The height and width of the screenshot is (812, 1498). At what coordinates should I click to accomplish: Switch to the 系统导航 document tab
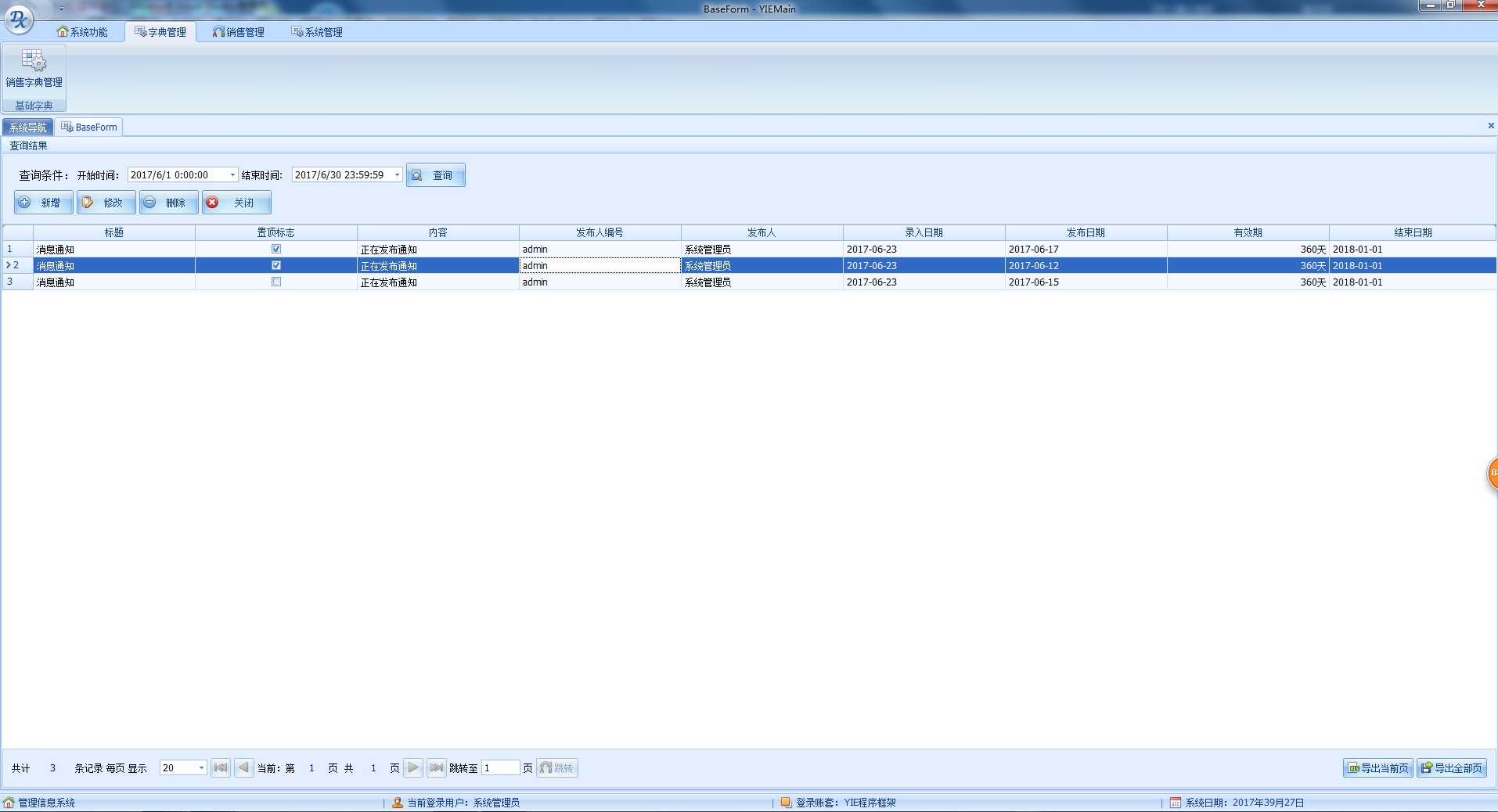tap(27, 128)
